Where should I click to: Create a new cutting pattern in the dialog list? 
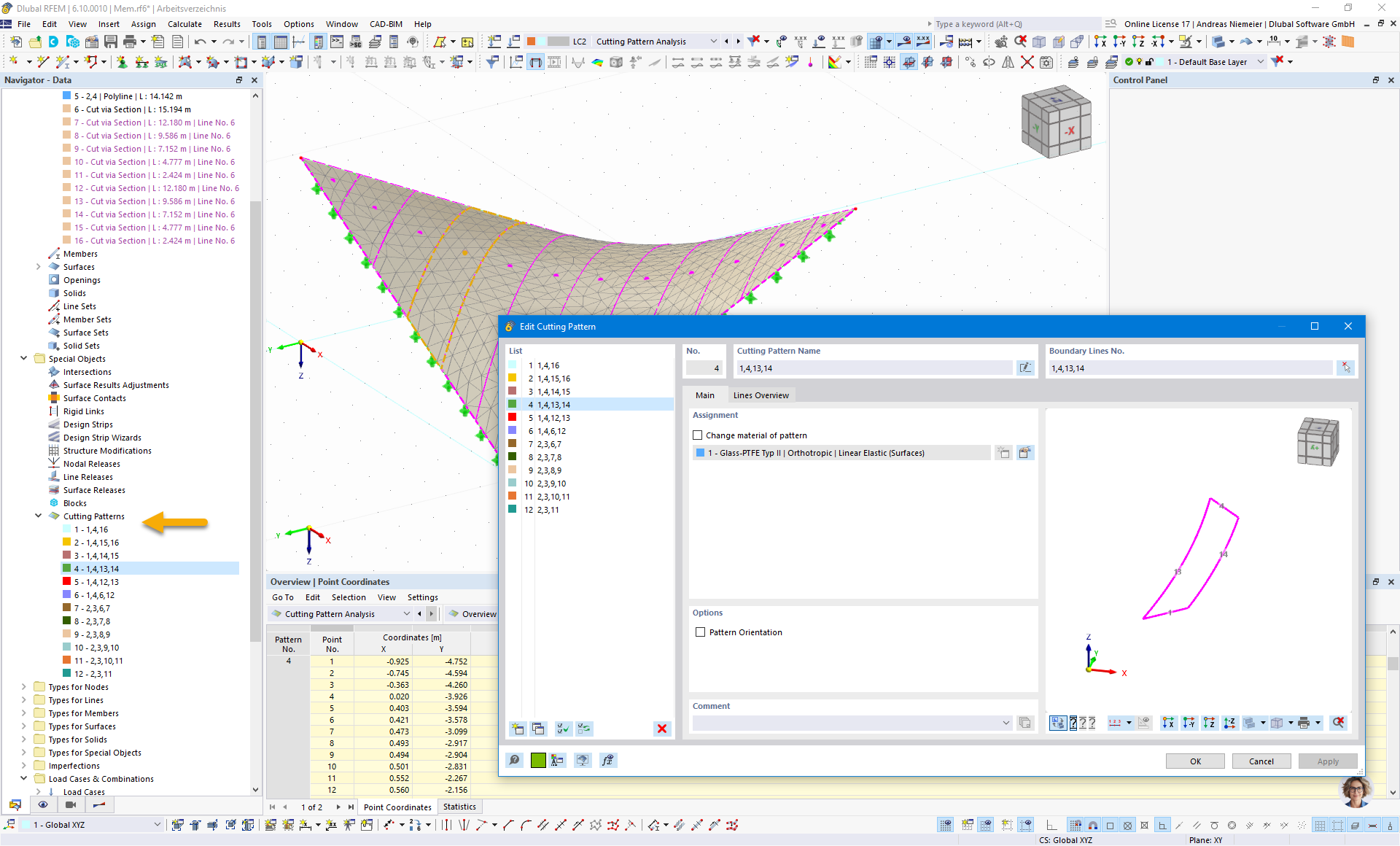517,729
